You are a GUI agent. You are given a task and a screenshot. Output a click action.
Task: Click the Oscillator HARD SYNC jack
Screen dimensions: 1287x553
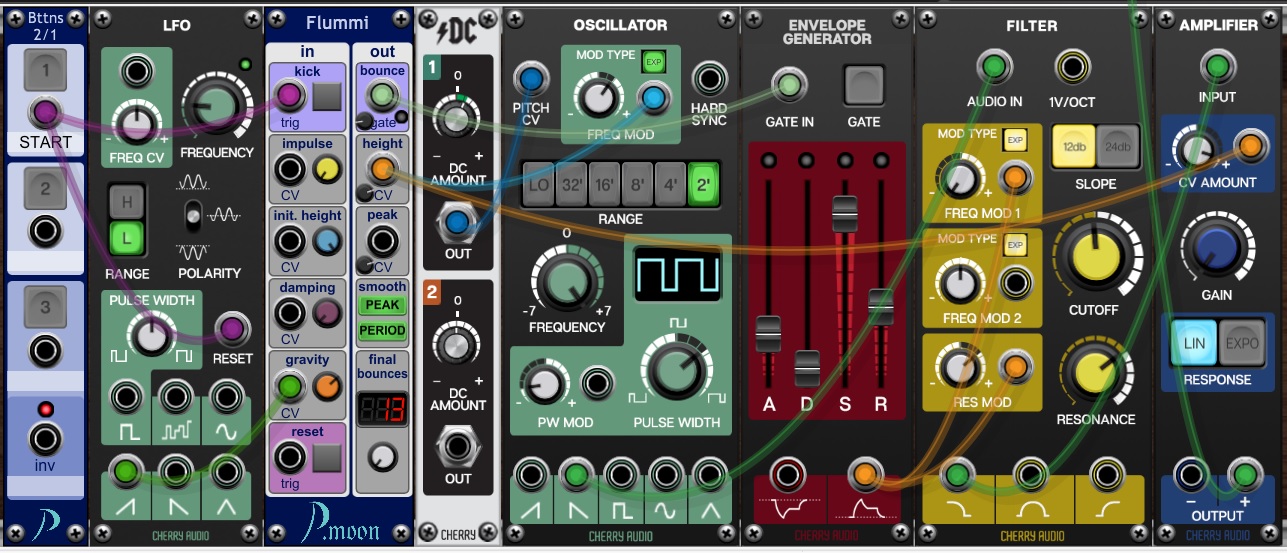point(709,79)
